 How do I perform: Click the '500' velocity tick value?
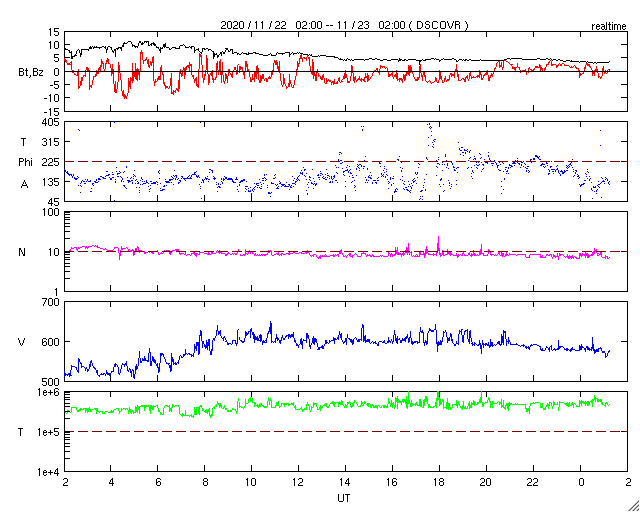[x=51, y=382]
